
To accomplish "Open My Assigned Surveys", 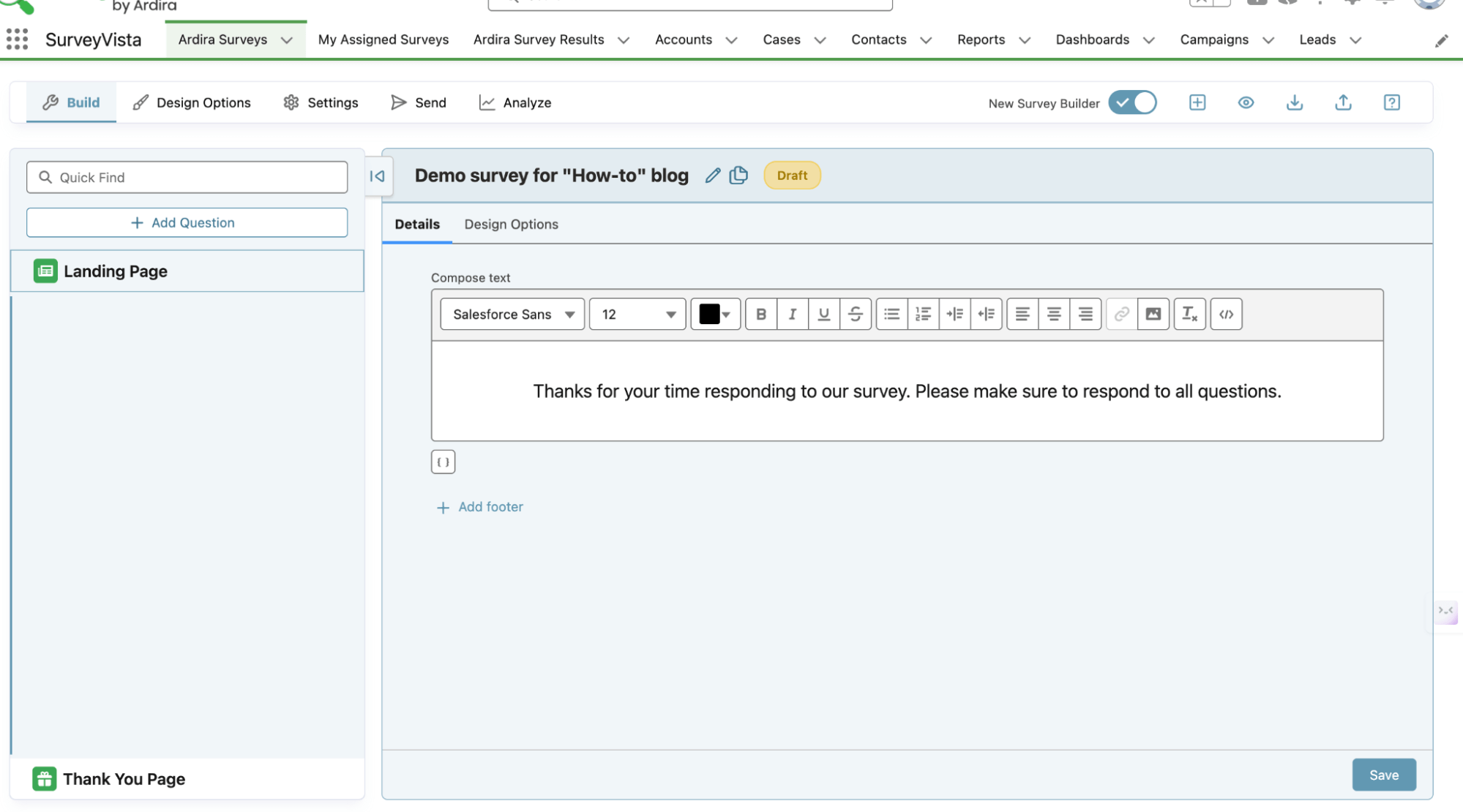I will tap(383, 40).
